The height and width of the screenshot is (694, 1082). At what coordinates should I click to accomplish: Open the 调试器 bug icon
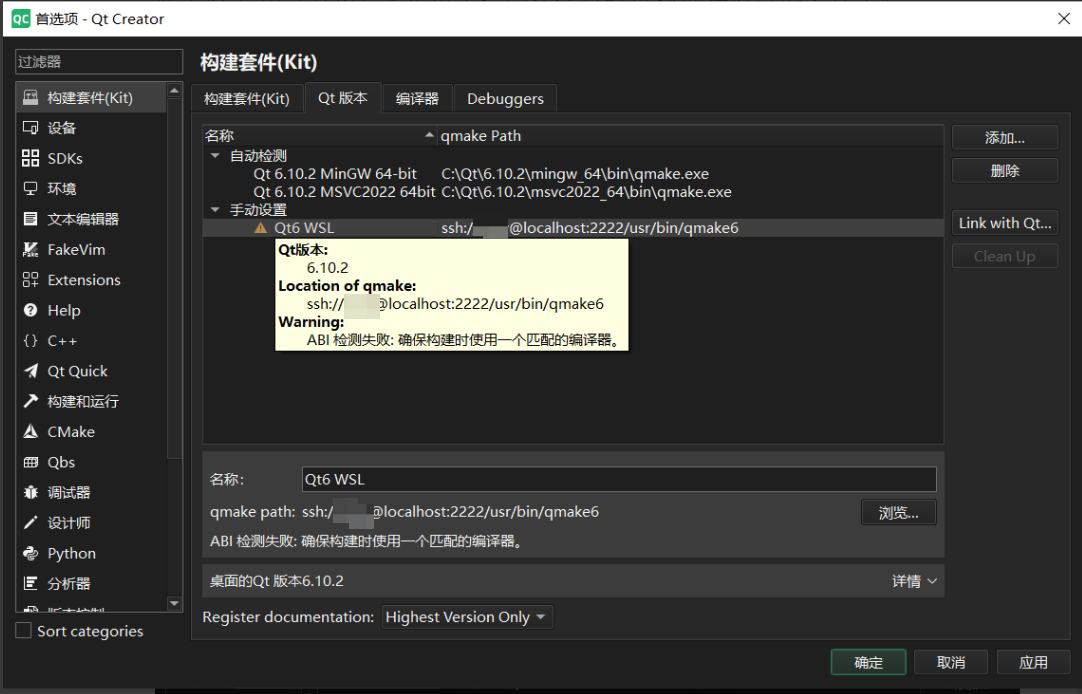pyautogui.click(x=30, y=492)
